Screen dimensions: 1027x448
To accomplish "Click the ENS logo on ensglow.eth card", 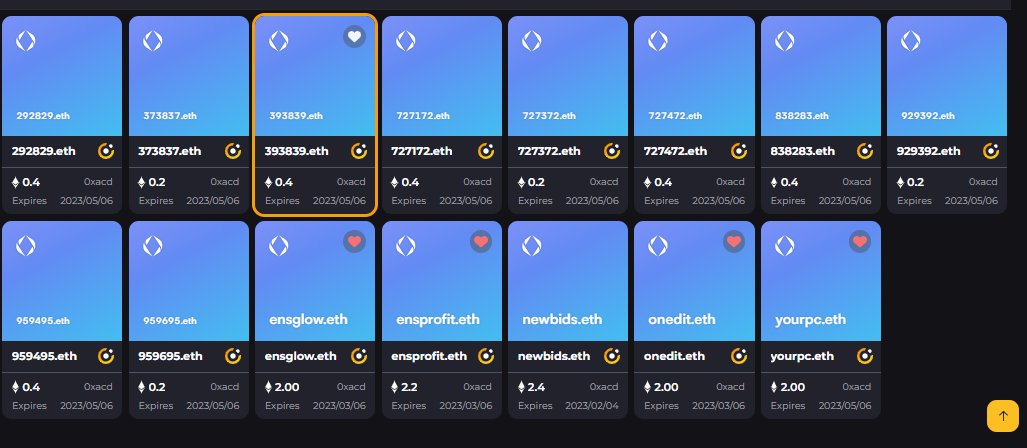I will coord(278,246).
